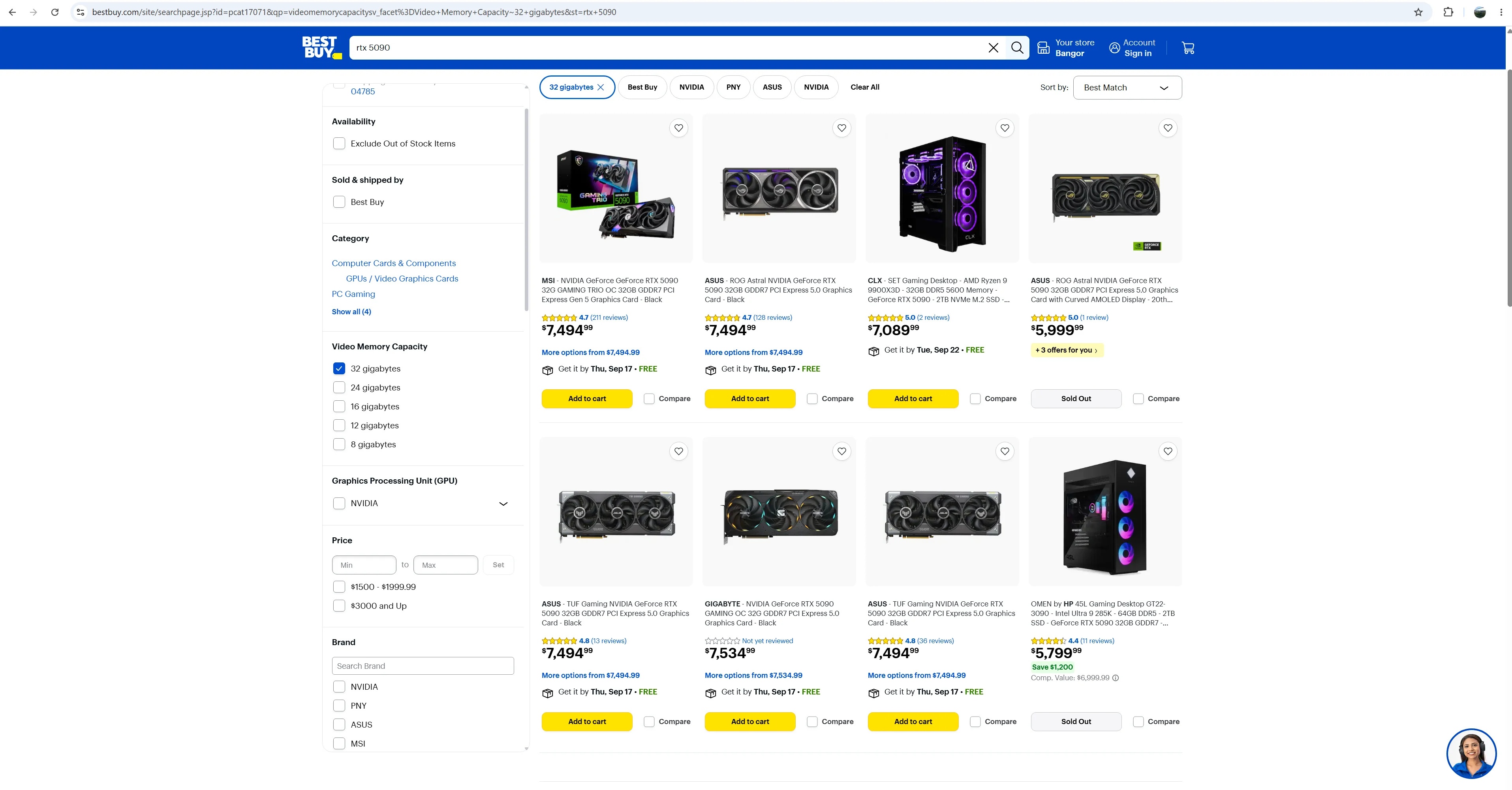Screen dimensions: 1512x790
Task: Click the filter sidebar scrollbar
Action: [526, 210]
